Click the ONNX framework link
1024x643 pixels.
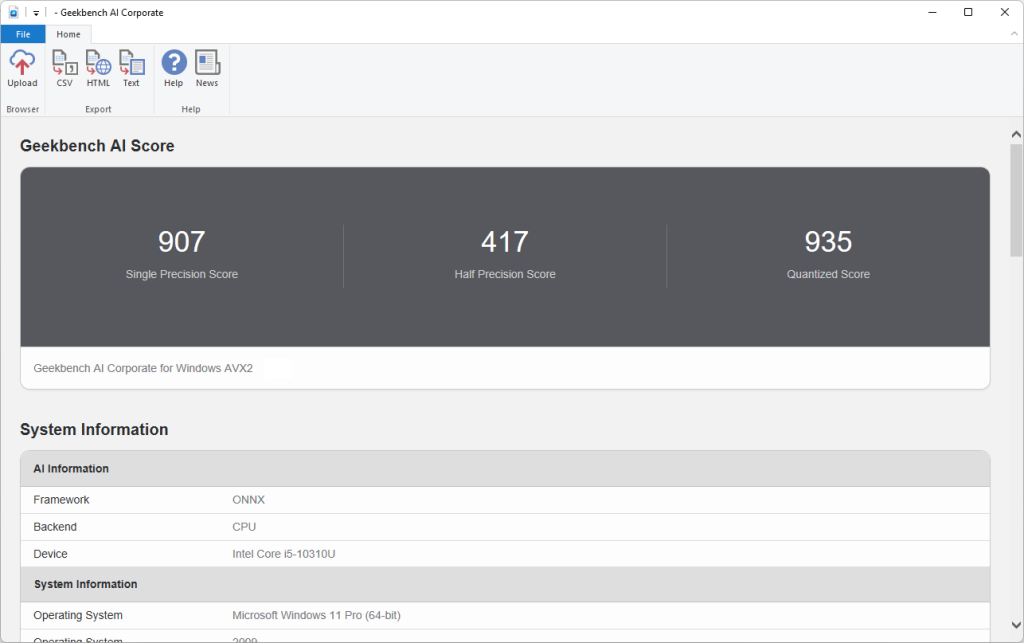(x=250, y=499)
